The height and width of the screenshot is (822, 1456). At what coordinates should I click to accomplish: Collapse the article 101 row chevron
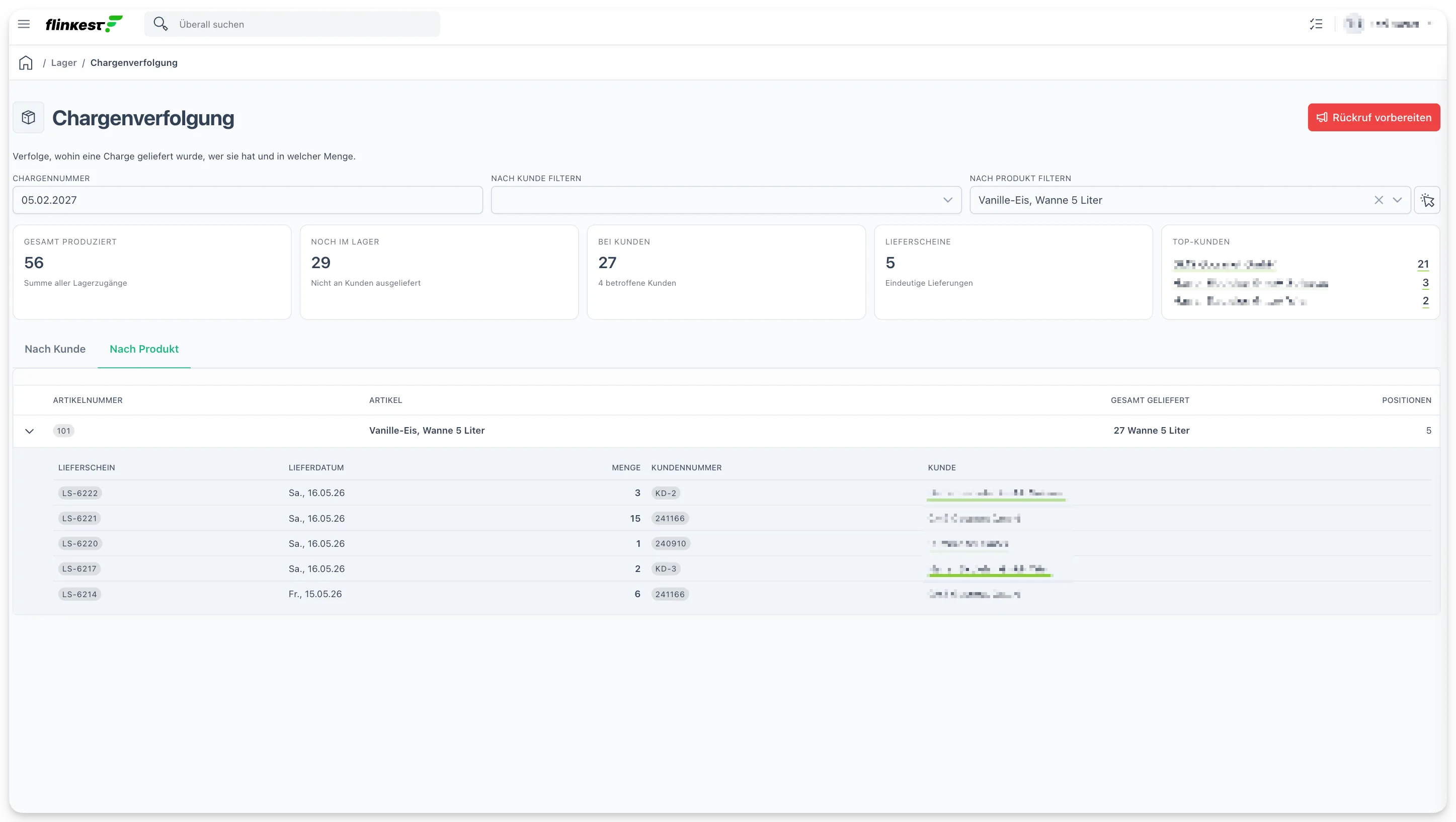[x=29, y=431]
